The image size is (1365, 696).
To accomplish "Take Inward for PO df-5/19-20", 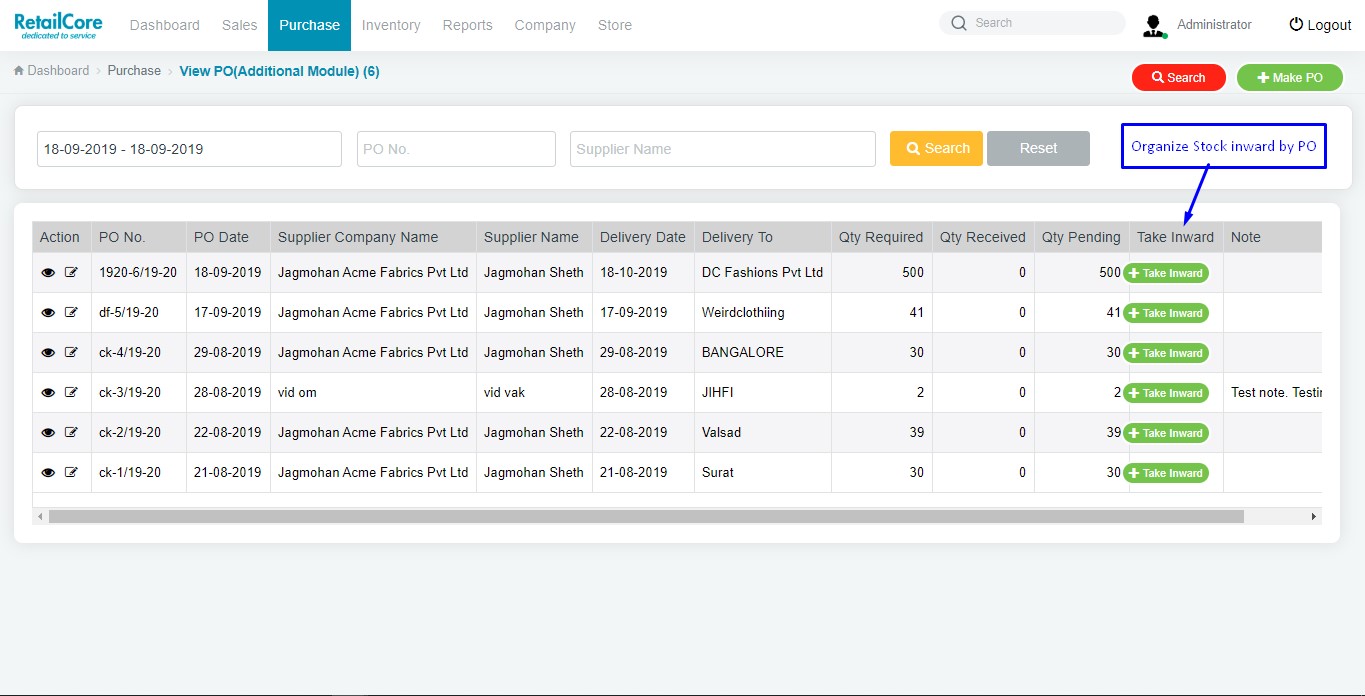I will tap(1166, 313).
